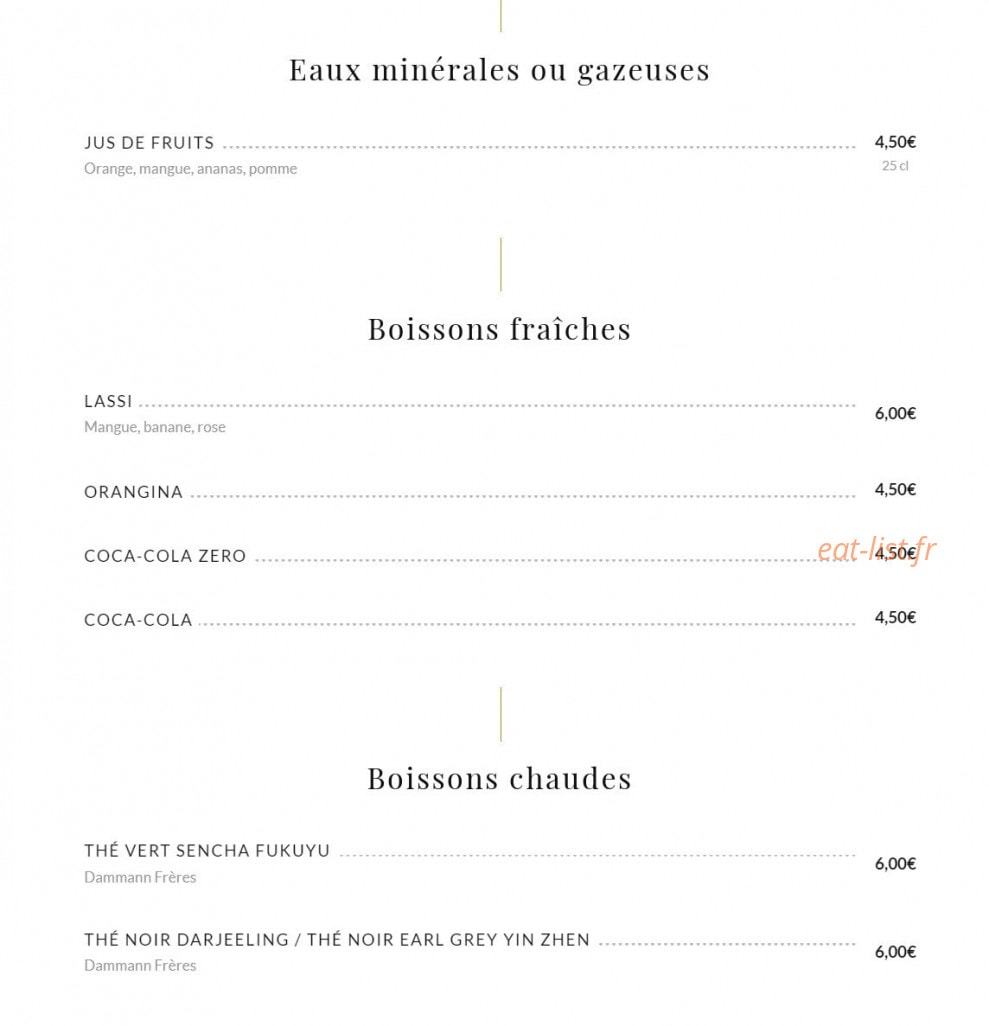Click the Eaux minérales ou gazeuses heading
The height and width of the screenshot is (1026, 989).
[499, 70]
